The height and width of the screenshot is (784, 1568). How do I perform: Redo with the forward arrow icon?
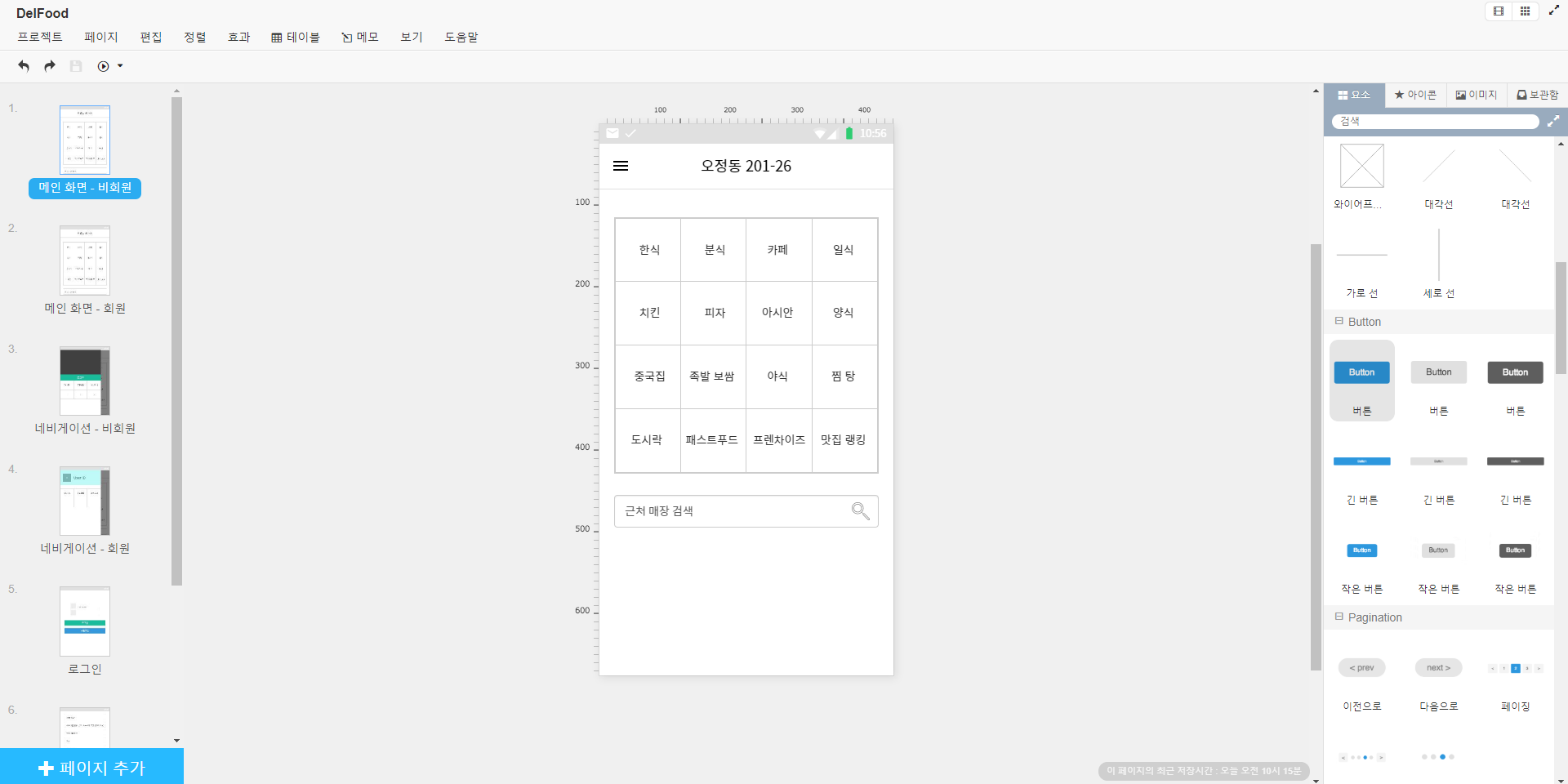coord(50,66)
